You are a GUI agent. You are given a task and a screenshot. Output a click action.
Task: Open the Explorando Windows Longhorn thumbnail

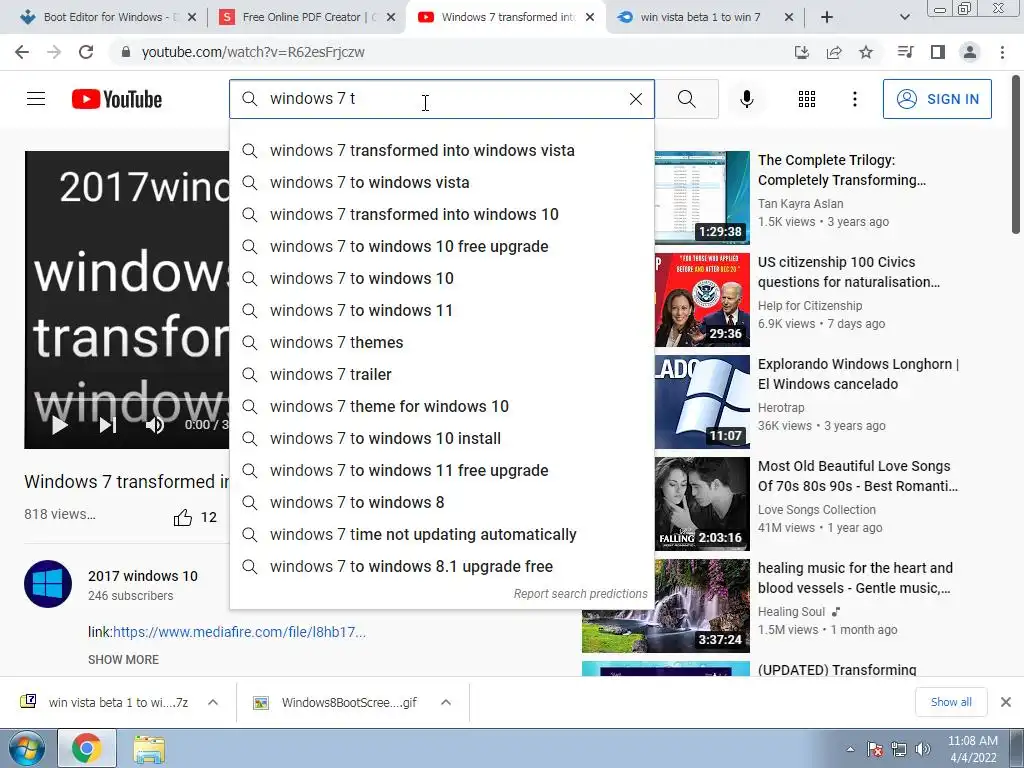coord(702,402)
